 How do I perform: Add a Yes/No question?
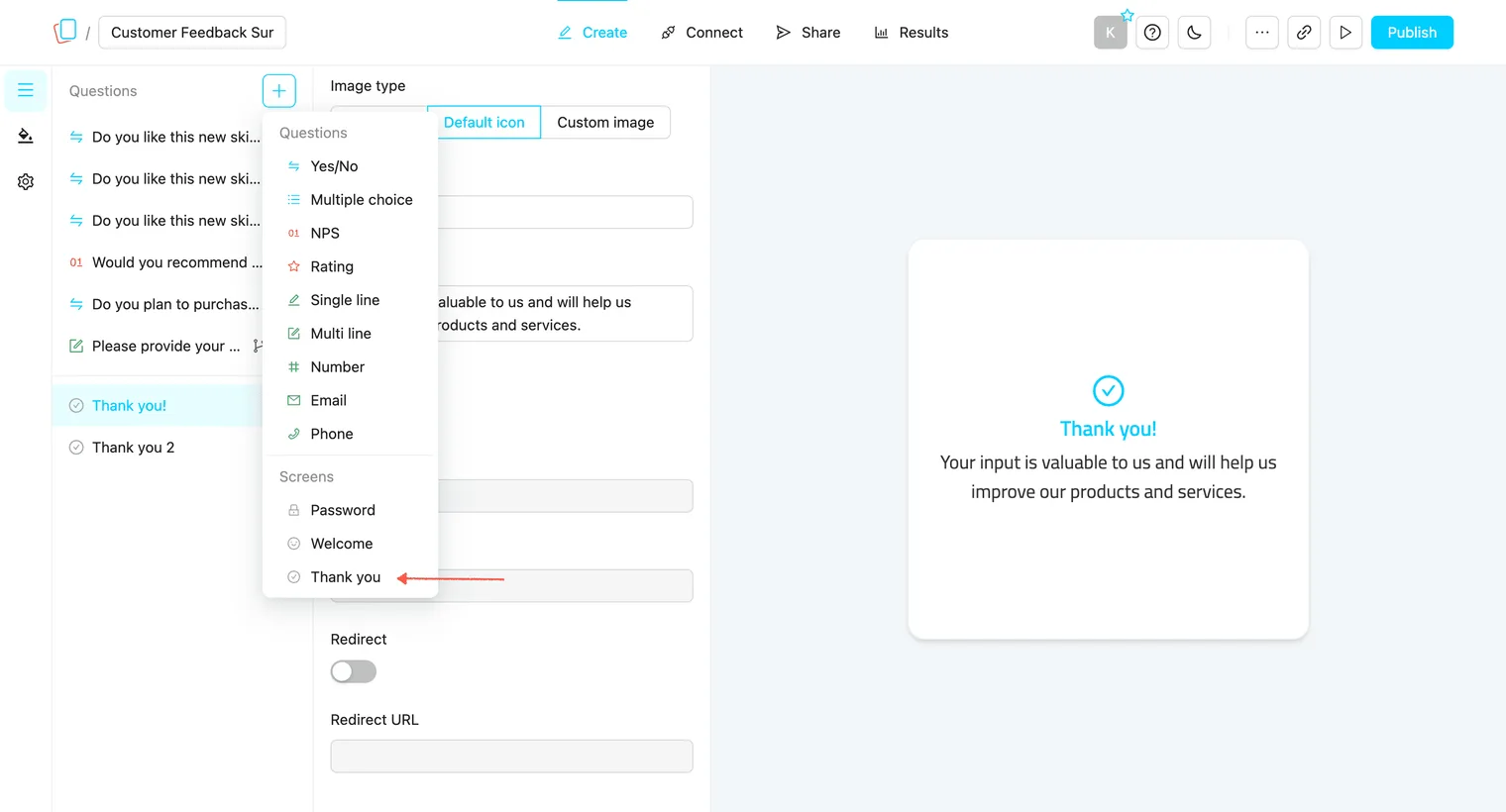[351, 166]
